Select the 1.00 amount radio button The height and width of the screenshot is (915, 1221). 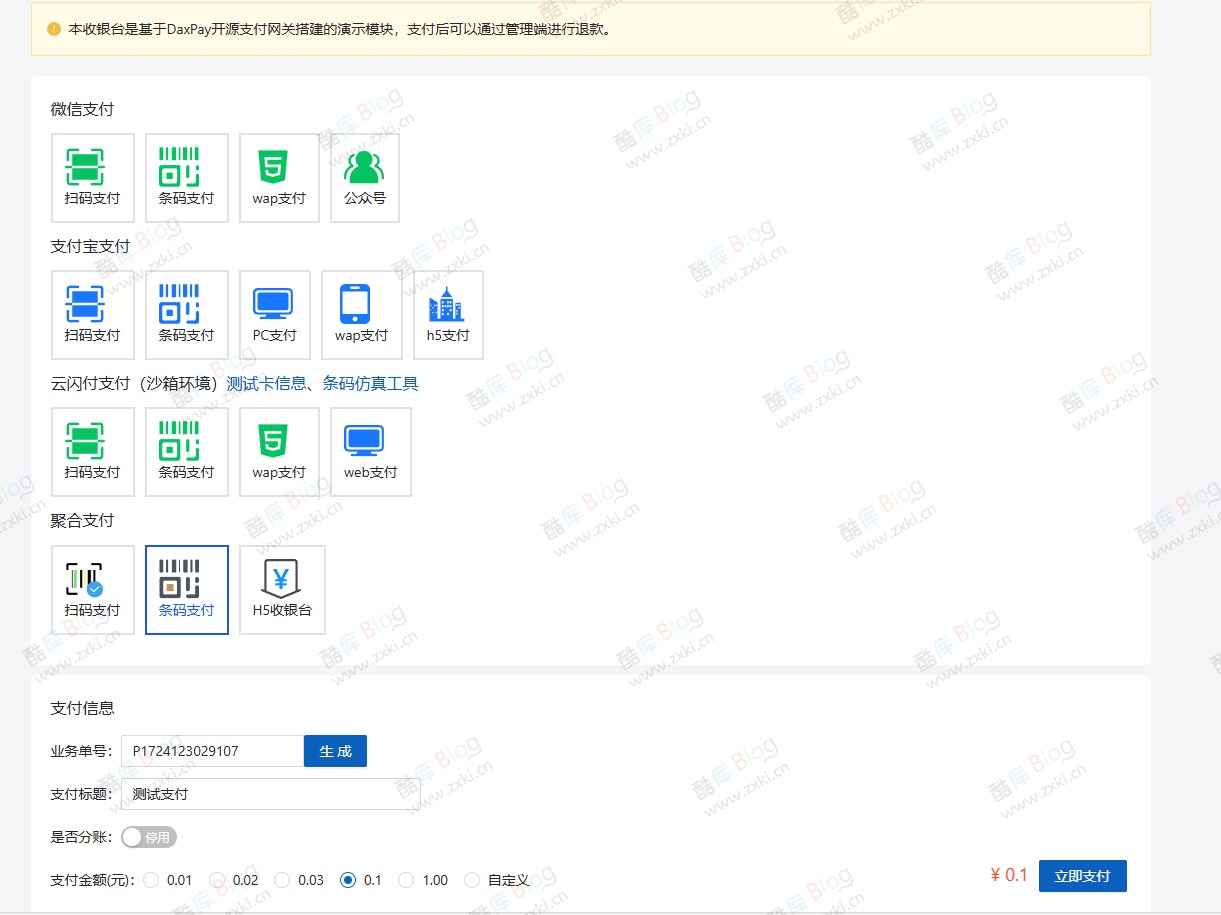(x=407, y=880)
